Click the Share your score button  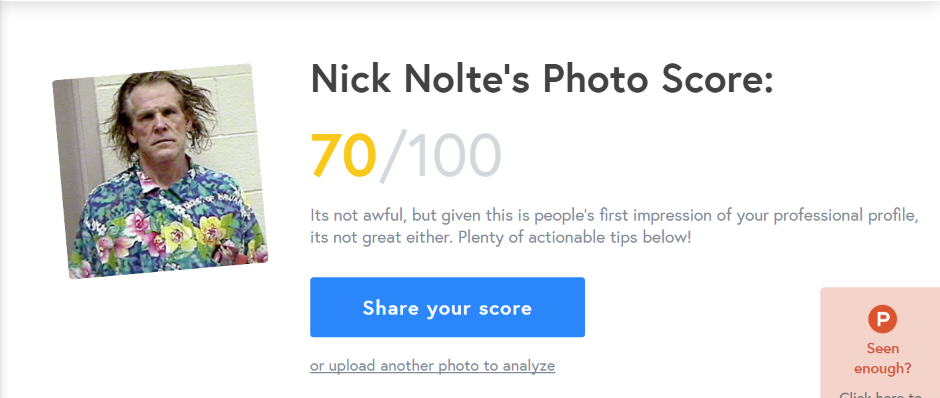[447, 307]
